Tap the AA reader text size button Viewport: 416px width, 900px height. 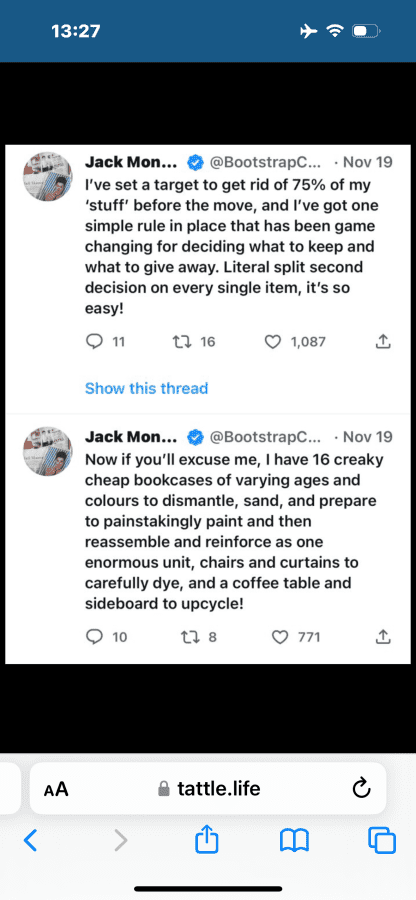tap(56, 789)
